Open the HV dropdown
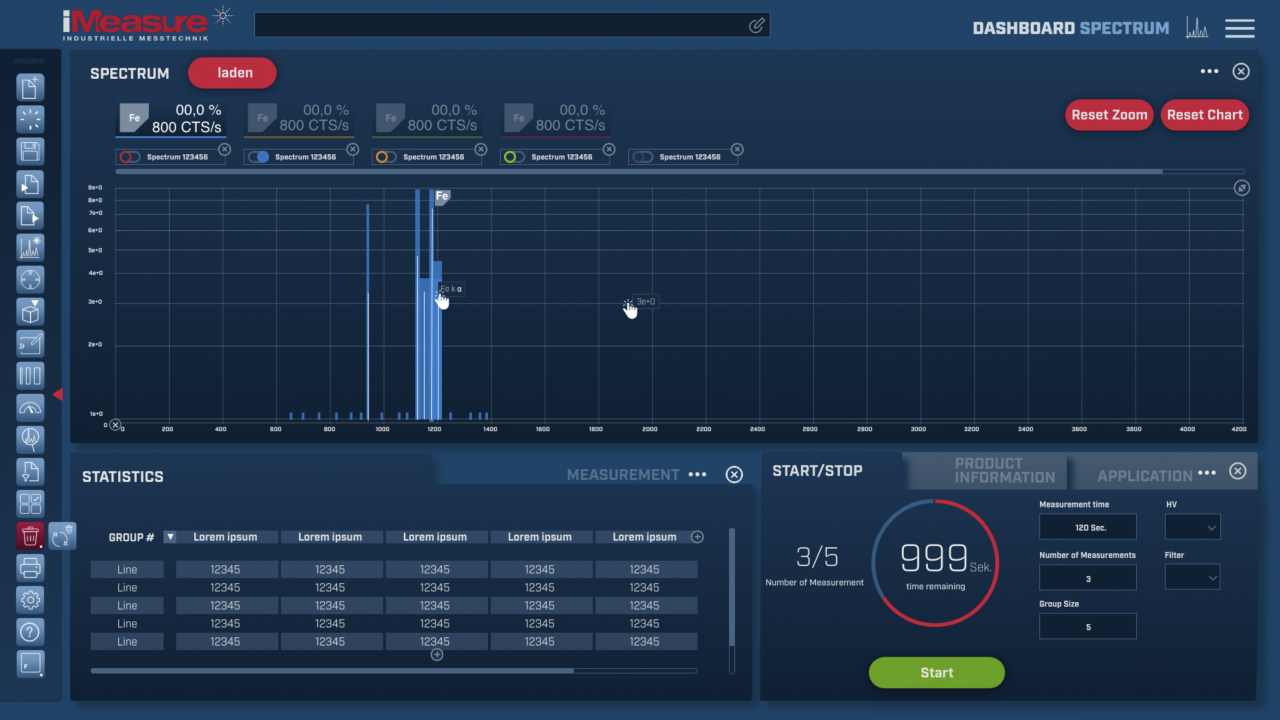Viewport: 1280px width, 720px height. pos(1192,526)
